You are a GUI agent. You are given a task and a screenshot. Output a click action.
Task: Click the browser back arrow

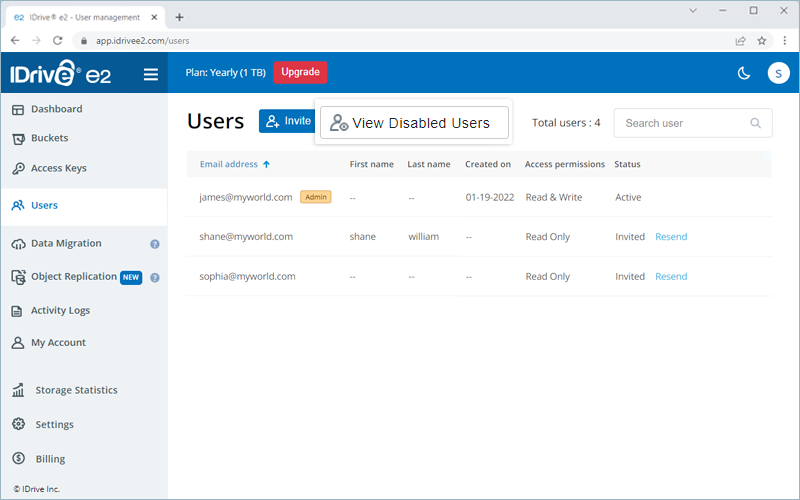click(15, 40)
